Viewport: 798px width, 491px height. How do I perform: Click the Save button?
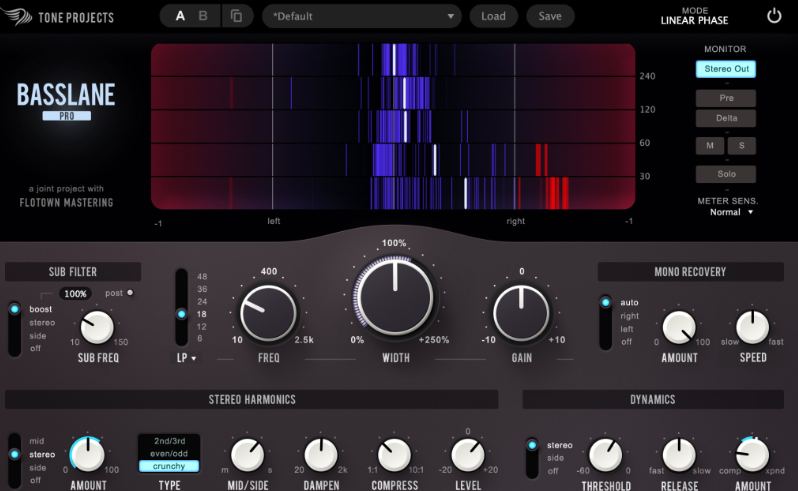[x=550, y=16]
